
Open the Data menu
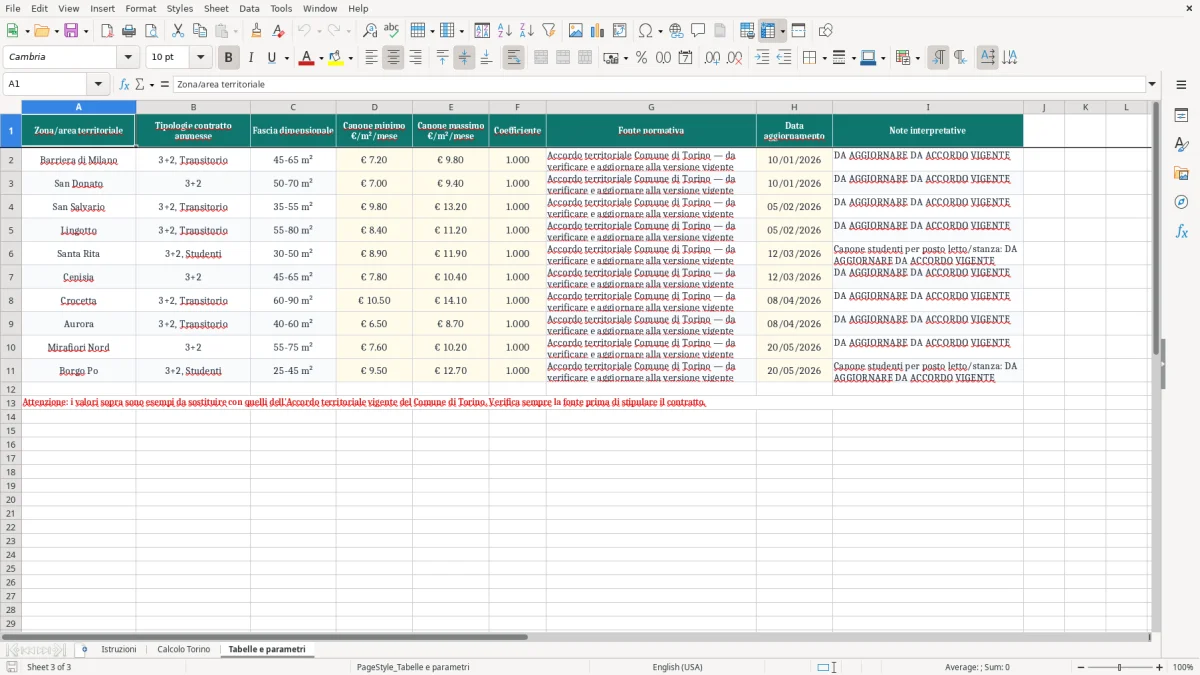pos(249,8)
